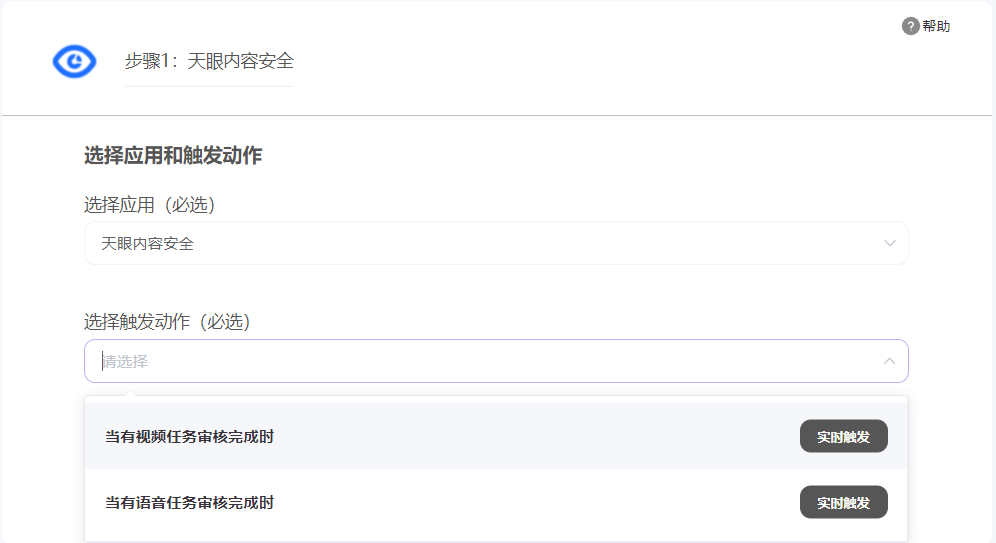Open the 选择应用 dropdown field
The image size is (996, 543).
(496, 243)
